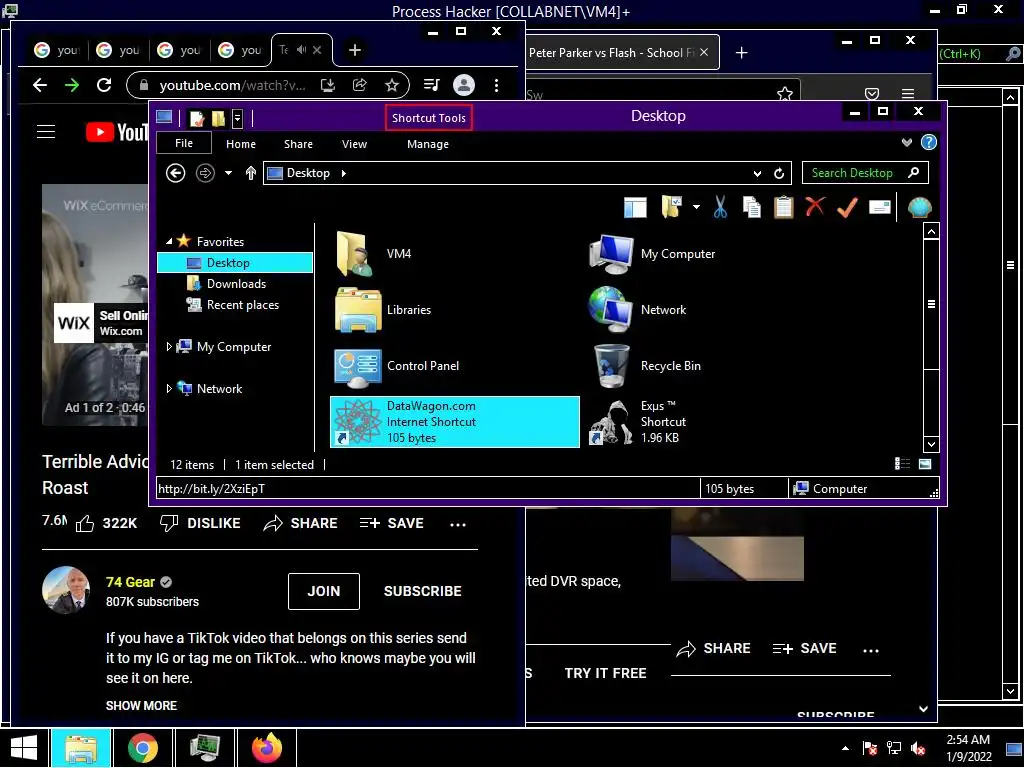
Task: Click DISLIKE under the Chrome video
Action: click(x=200, y=523)
